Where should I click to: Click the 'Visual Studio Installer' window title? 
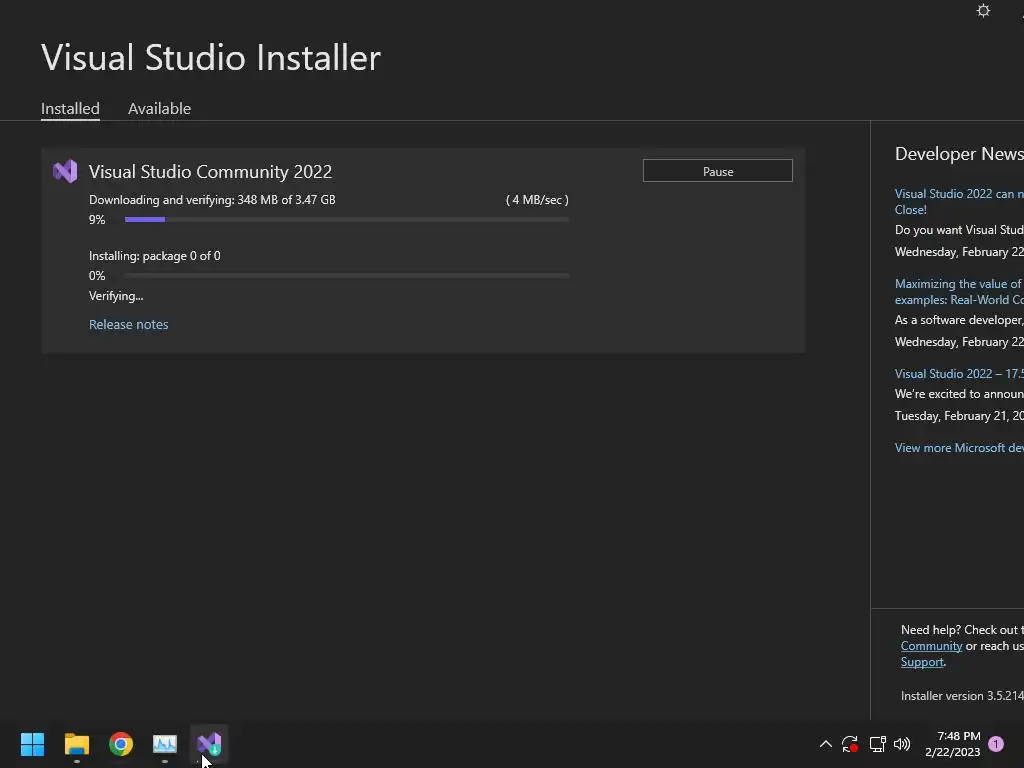(x=211, y=57)
